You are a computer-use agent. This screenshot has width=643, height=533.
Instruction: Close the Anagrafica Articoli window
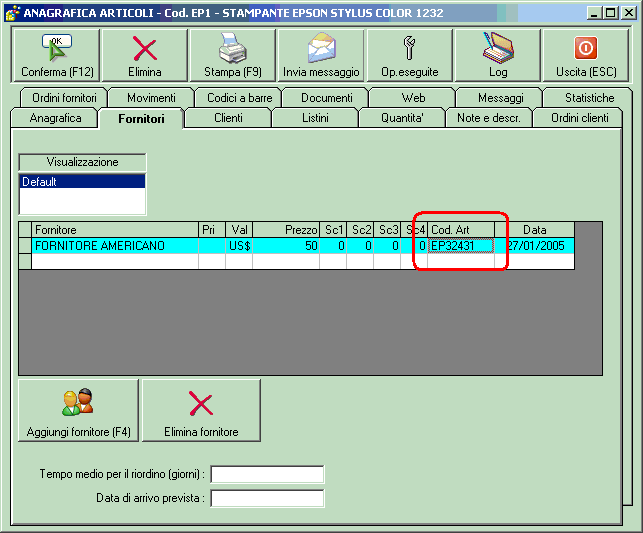pos(629,13)
